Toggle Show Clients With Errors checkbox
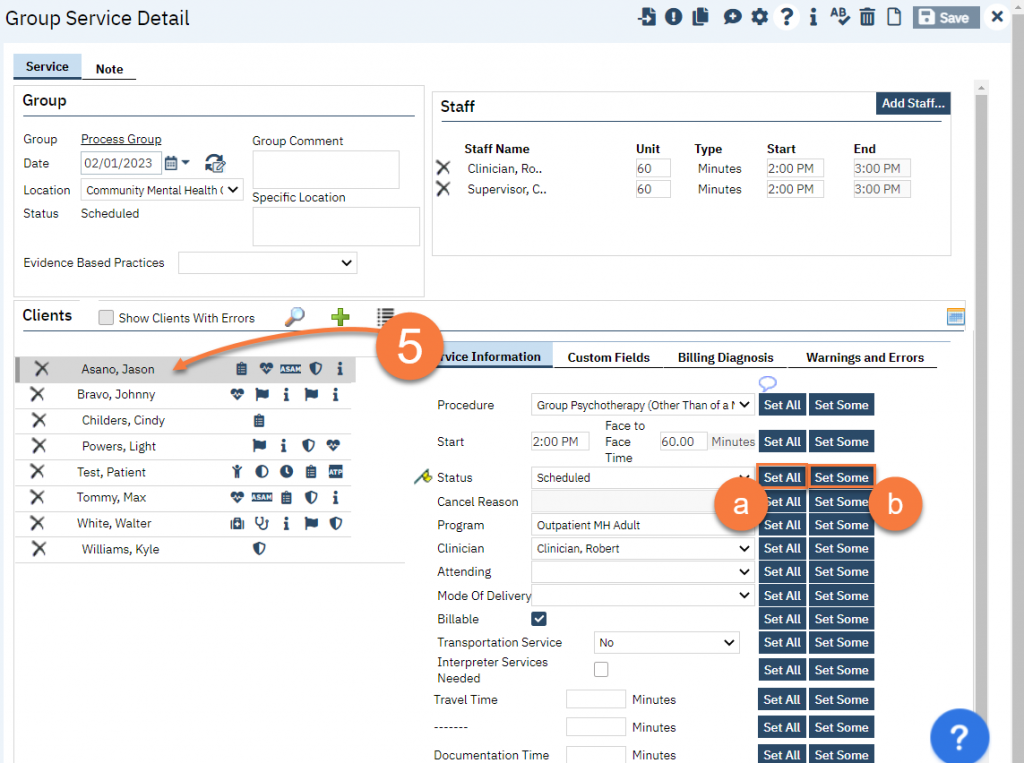 coord(106,318)
